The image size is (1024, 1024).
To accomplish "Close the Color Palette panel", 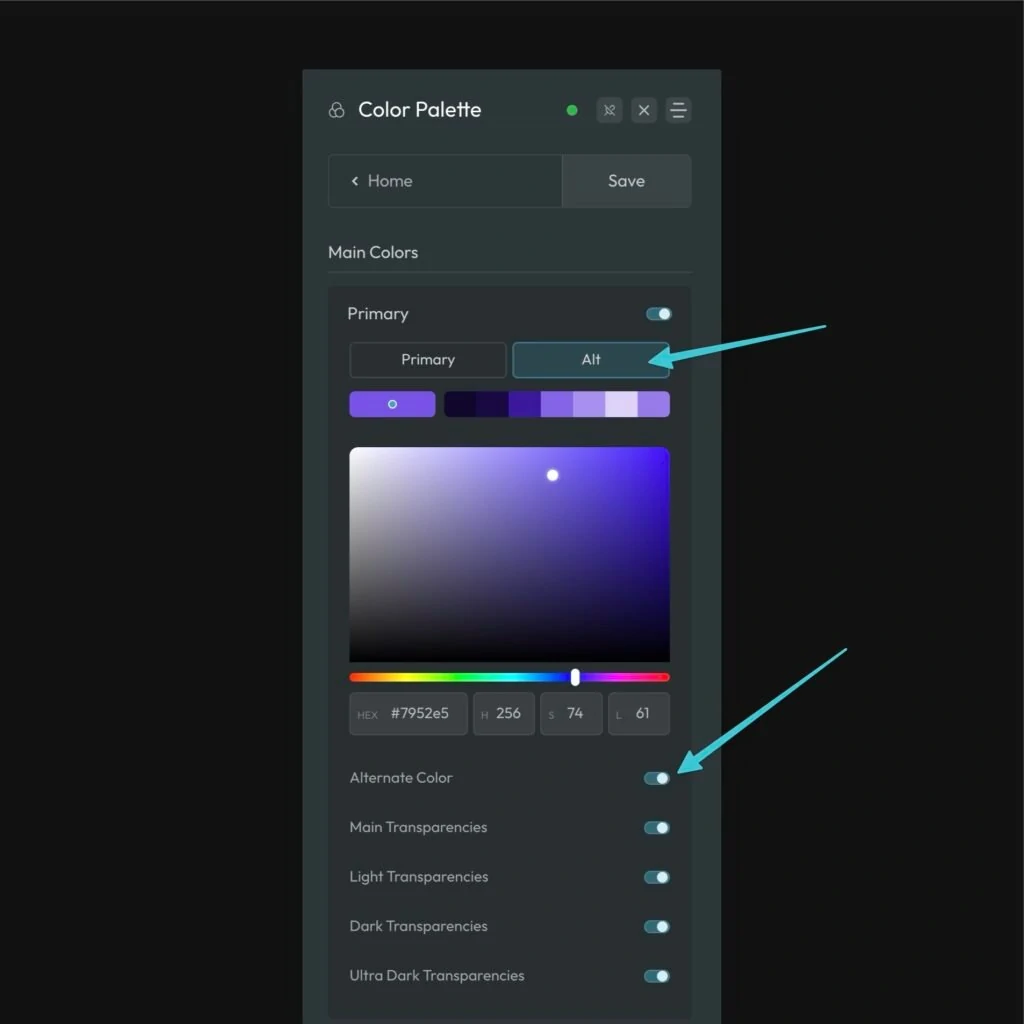I will pyautogui.click(x=644, y=110).
